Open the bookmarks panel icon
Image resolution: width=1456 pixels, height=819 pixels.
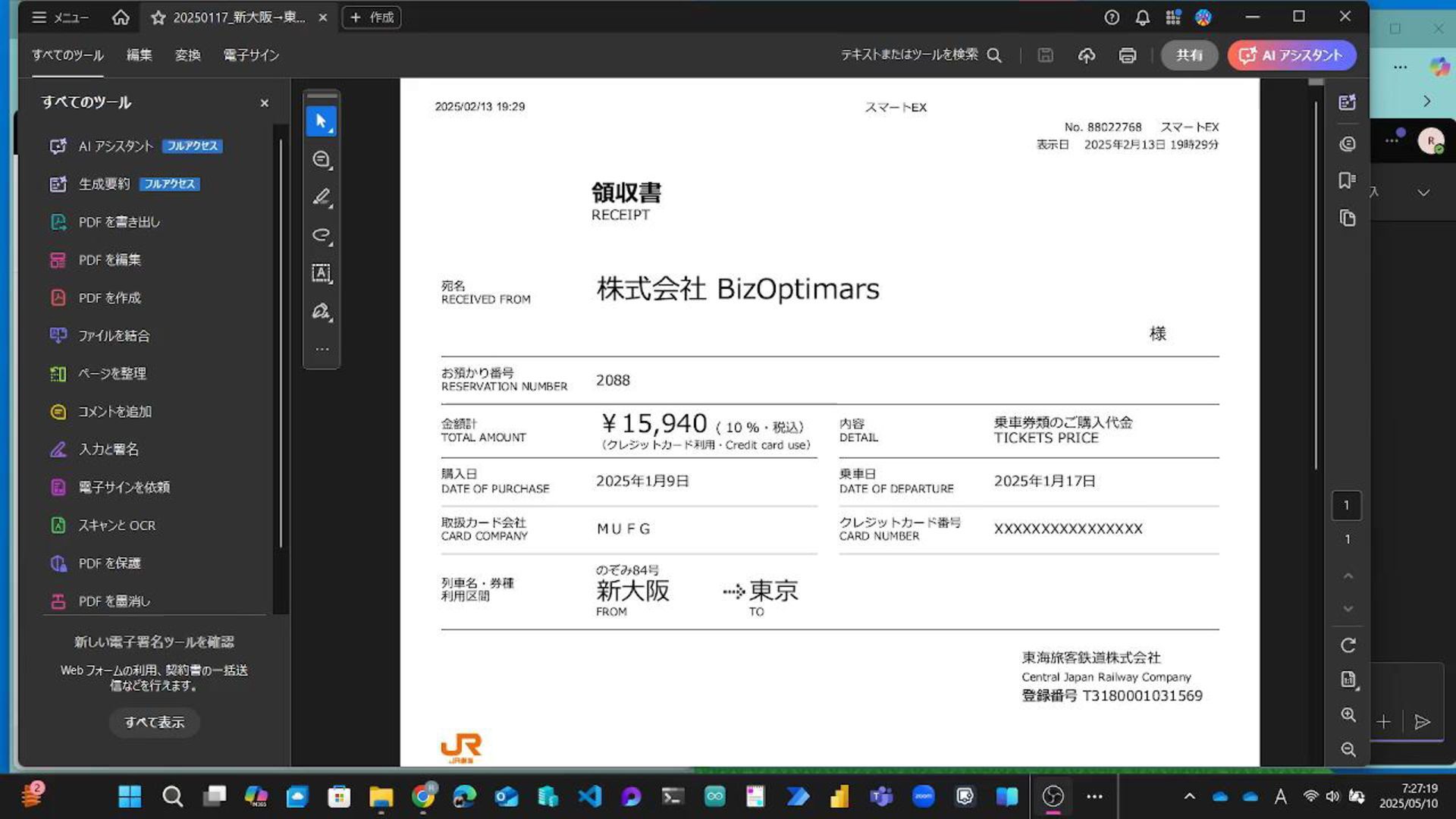[x=1347, y=180]
